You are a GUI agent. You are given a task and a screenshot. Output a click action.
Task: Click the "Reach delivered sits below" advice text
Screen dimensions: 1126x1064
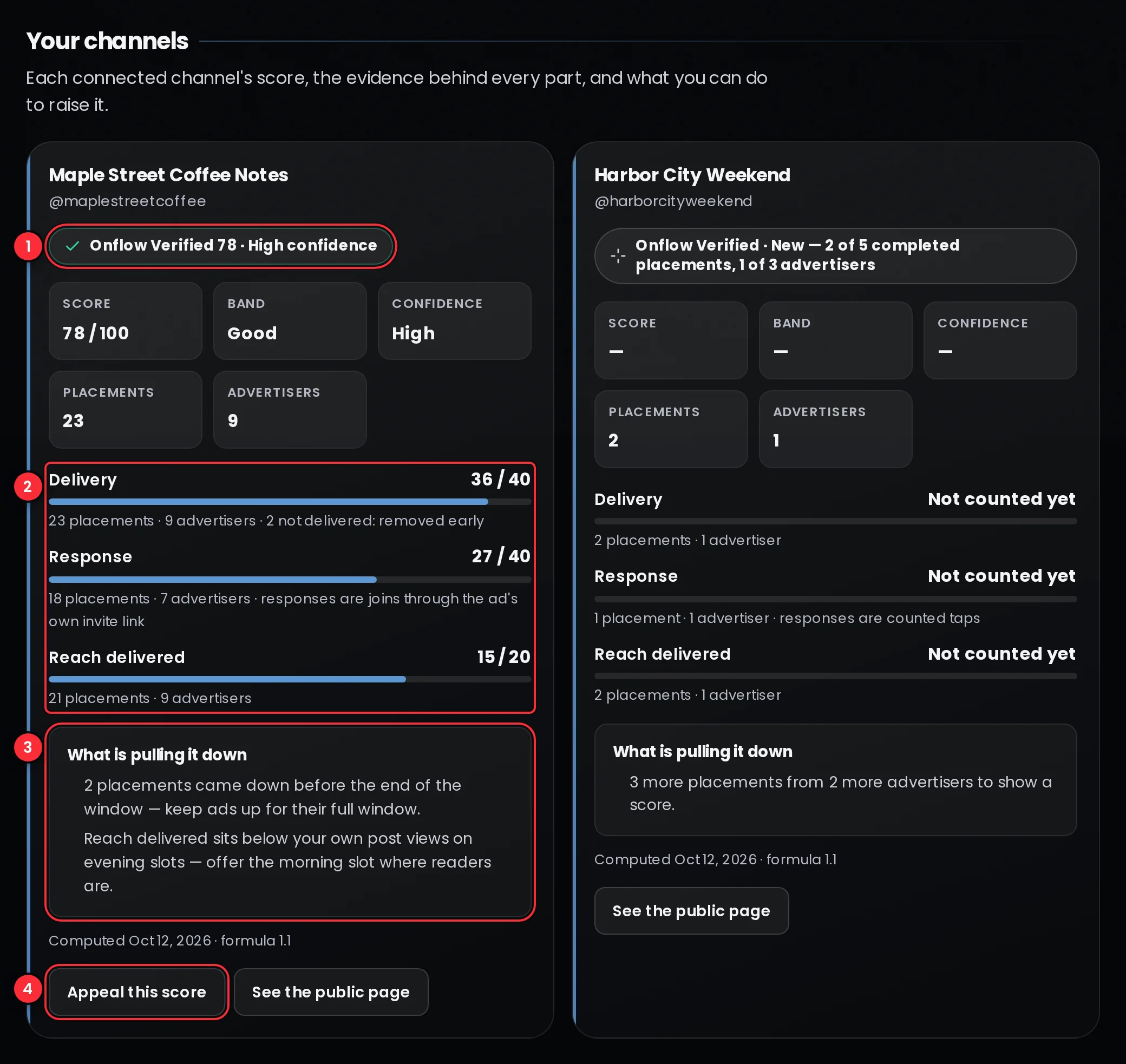(x=287, y=862)
